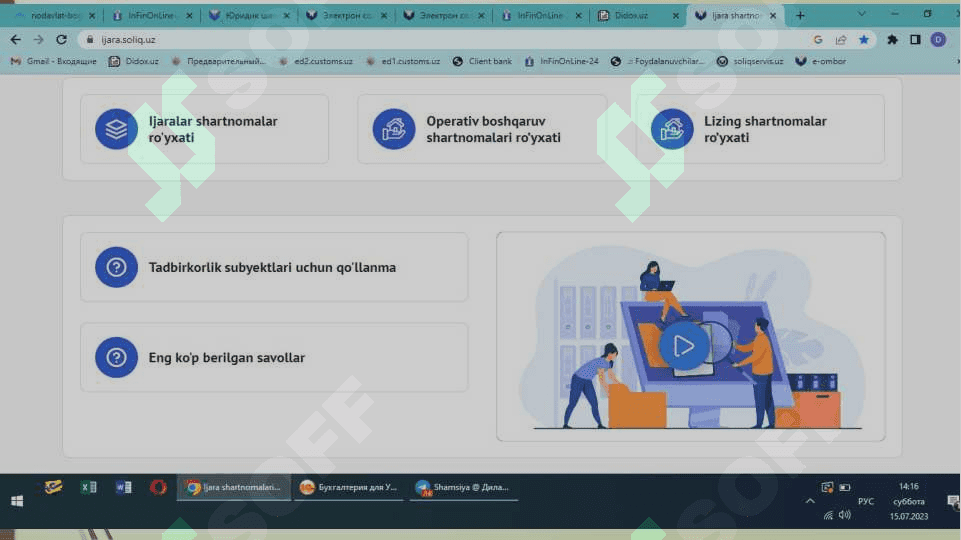Change input language РУС
The height and width of the screenshot is (540, 961).
coord(866,501)
